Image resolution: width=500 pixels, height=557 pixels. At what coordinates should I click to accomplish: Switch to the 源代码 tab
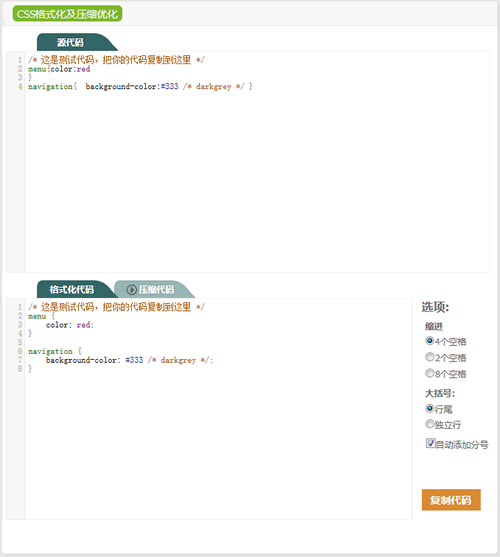(71, 42)
